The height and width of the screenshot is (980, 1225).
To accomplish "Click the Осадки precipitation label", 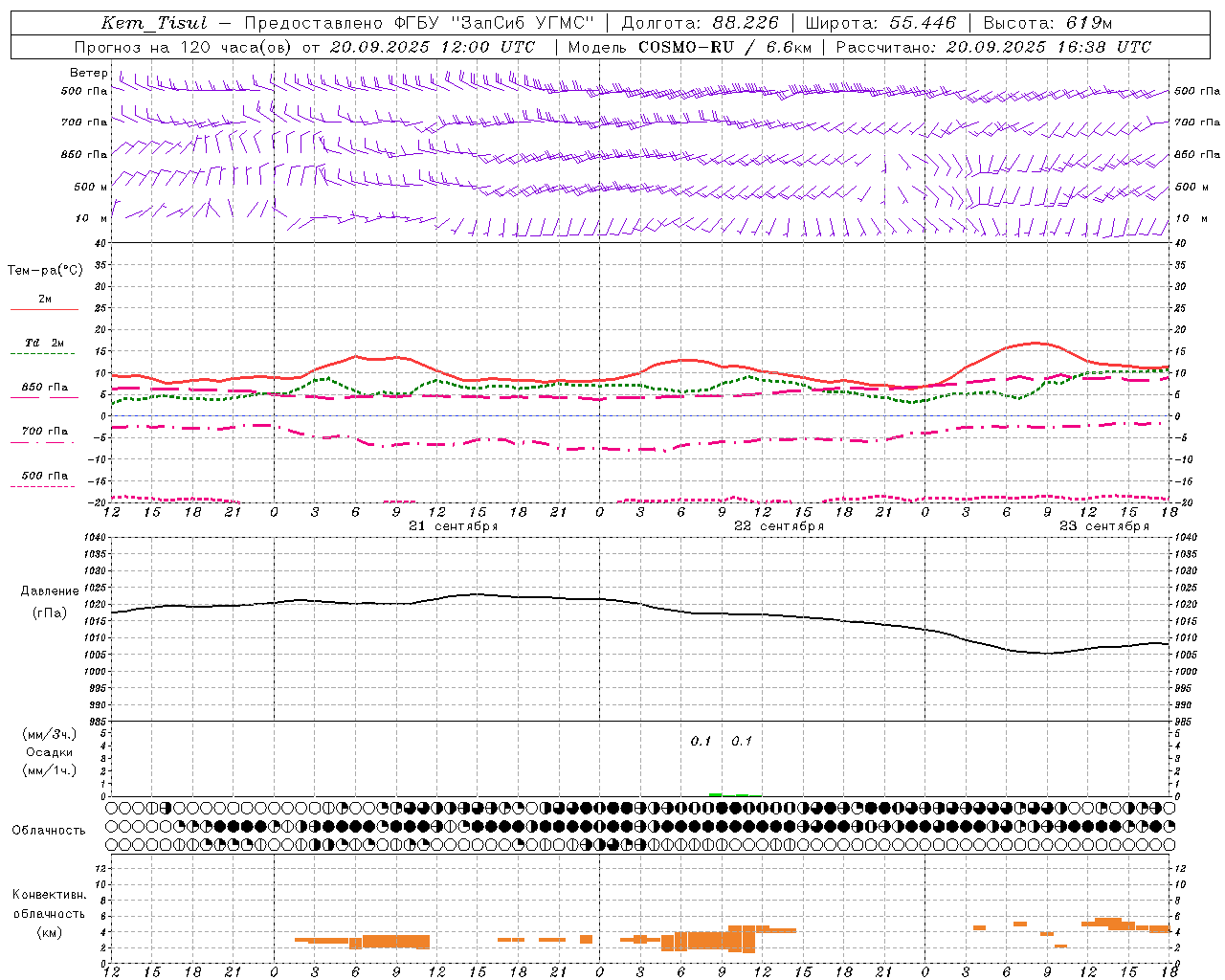I will click(49, 752).
